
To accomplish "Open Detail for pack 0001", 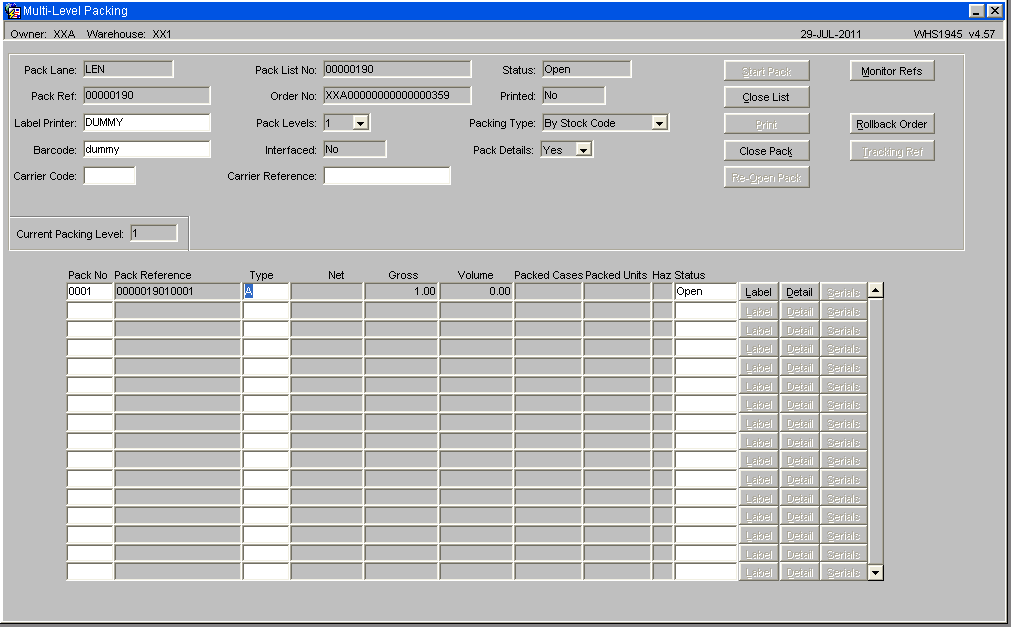I will (800, 292).
